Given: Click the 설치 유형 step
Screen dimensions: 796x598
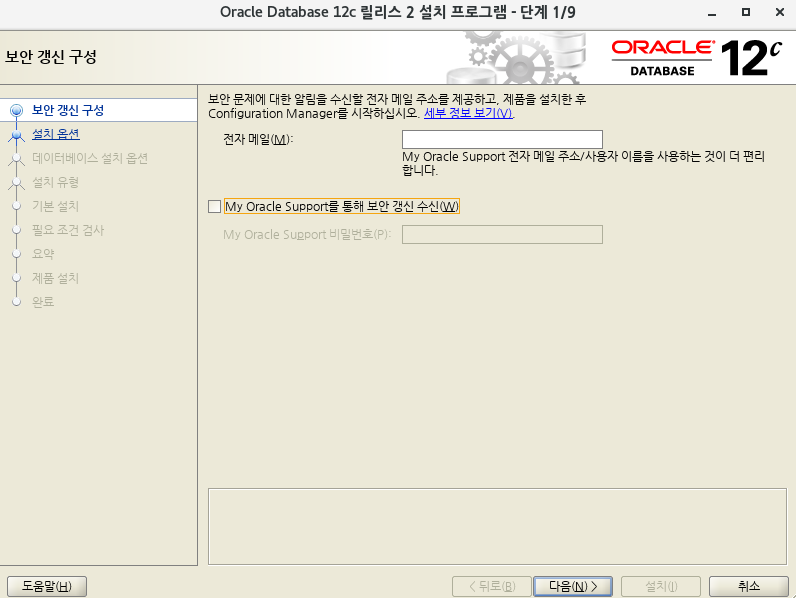Looking at the screenshot, I should (55, 182).
